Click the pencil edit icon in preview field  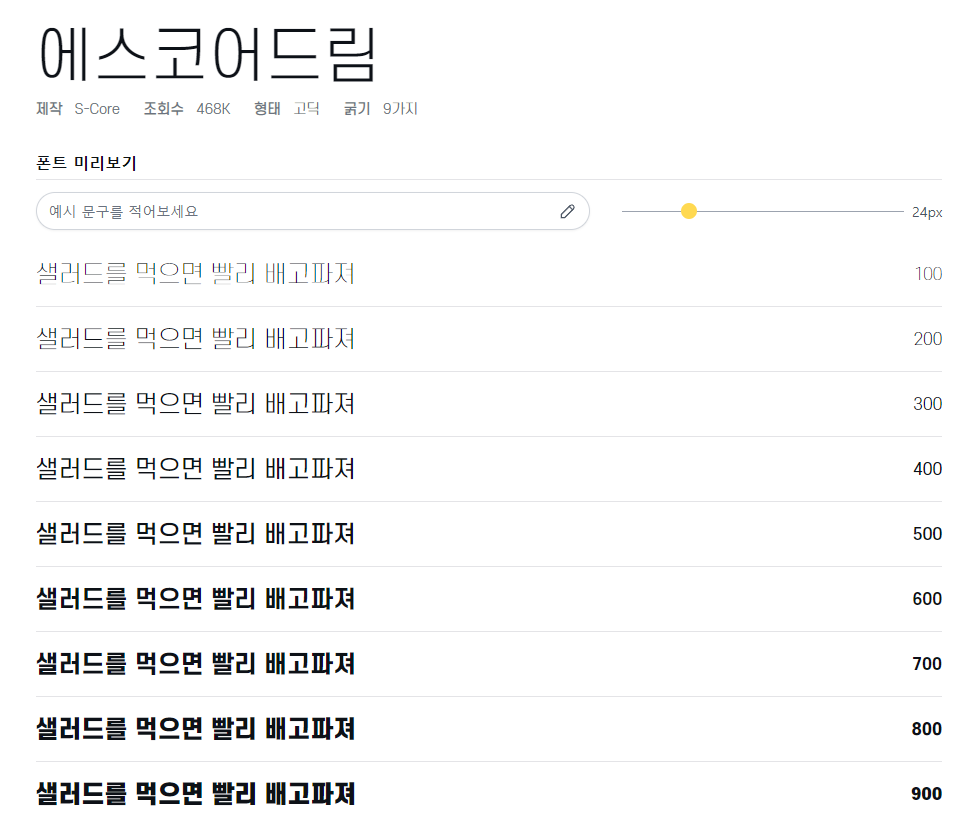click(567, 211)
